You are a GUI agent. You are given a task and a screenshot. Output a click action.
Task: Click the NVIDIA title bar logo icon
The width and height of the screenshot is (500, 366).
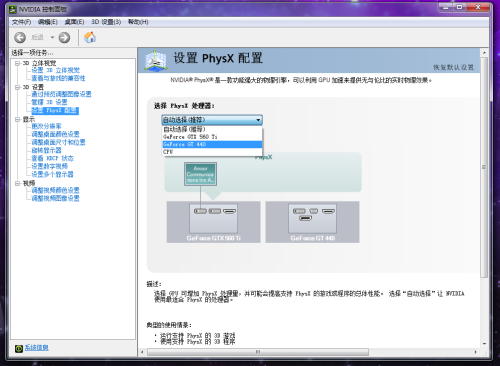pos(13,9)
